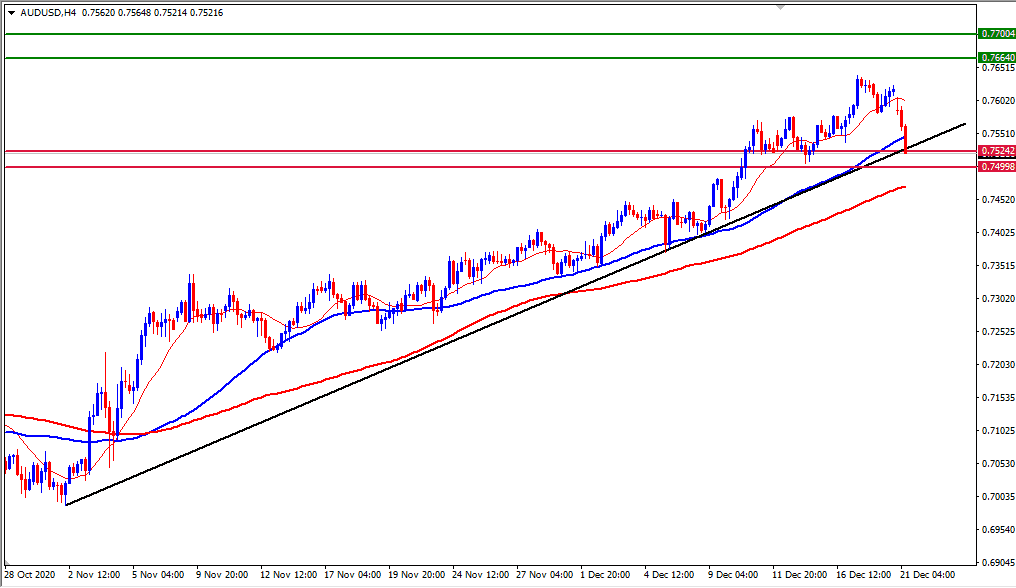Click the red support line at 0.74998
Viewport: 1016px width, 588px height.
click(400, 165)
